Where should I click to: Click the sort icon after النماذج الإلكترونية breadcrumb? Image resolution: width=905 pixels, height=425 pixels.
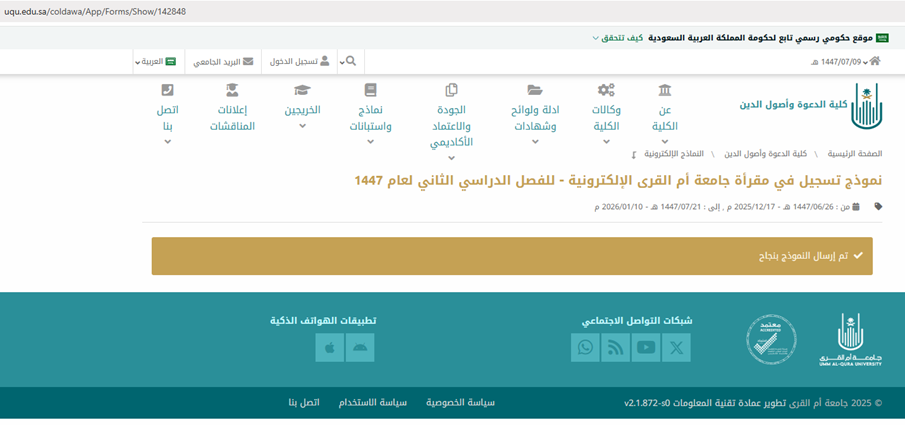pos(634,154)
